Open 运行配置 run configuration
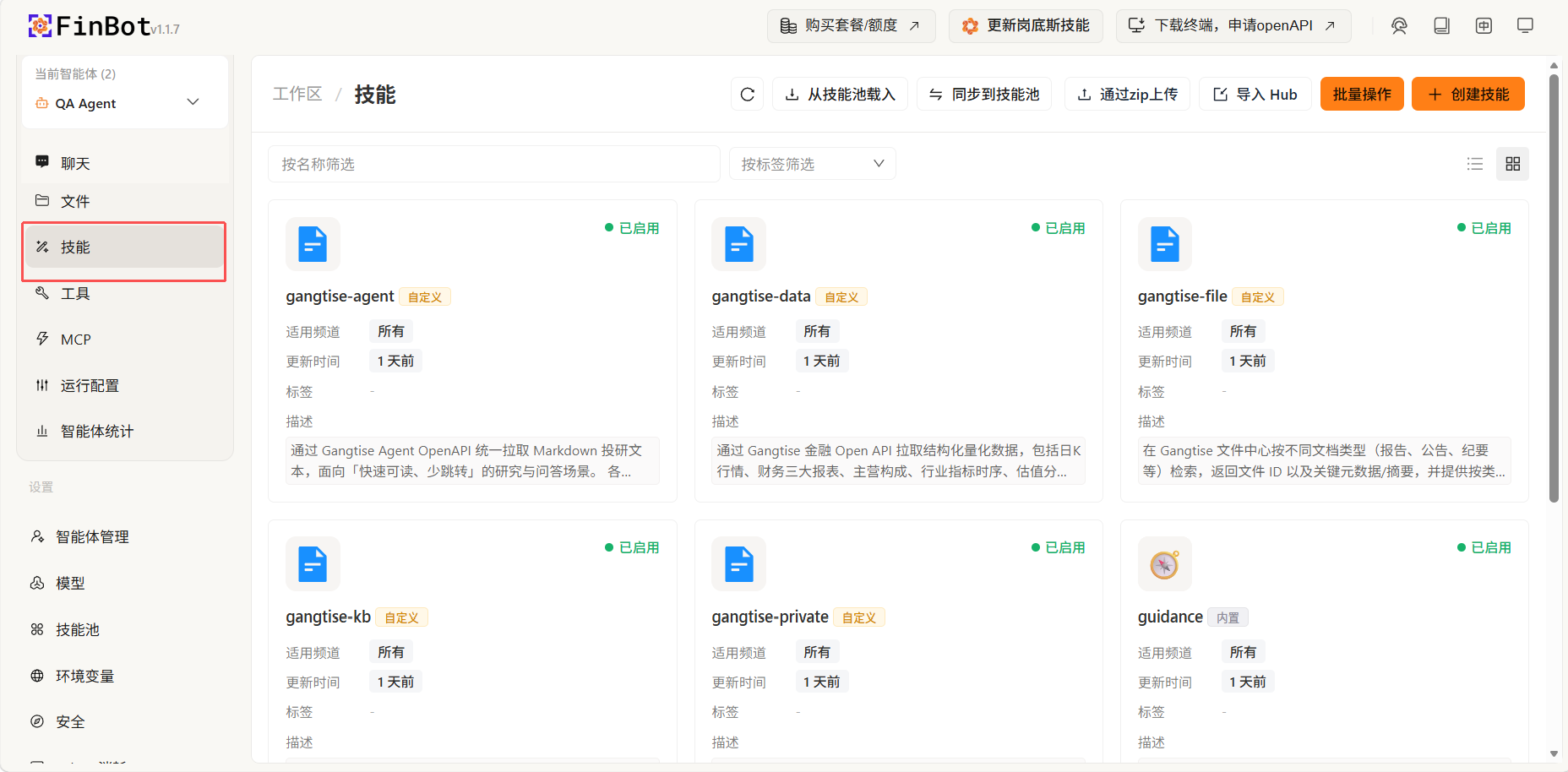This screenshot has height=772, width=1568. pos(125,385)
